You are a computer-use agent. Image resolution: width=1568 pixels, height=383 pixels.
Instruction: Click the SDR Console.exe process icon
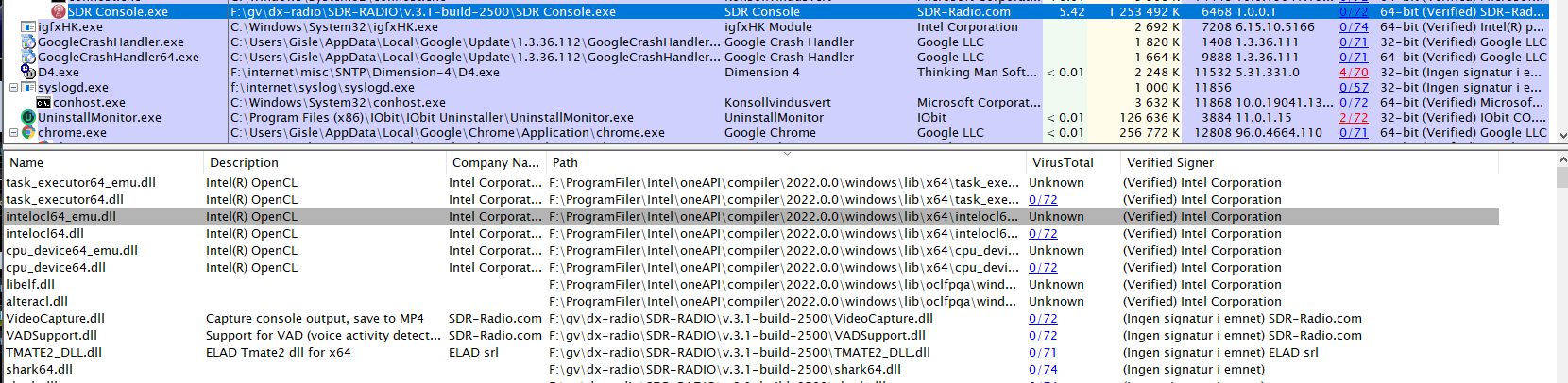59,12
